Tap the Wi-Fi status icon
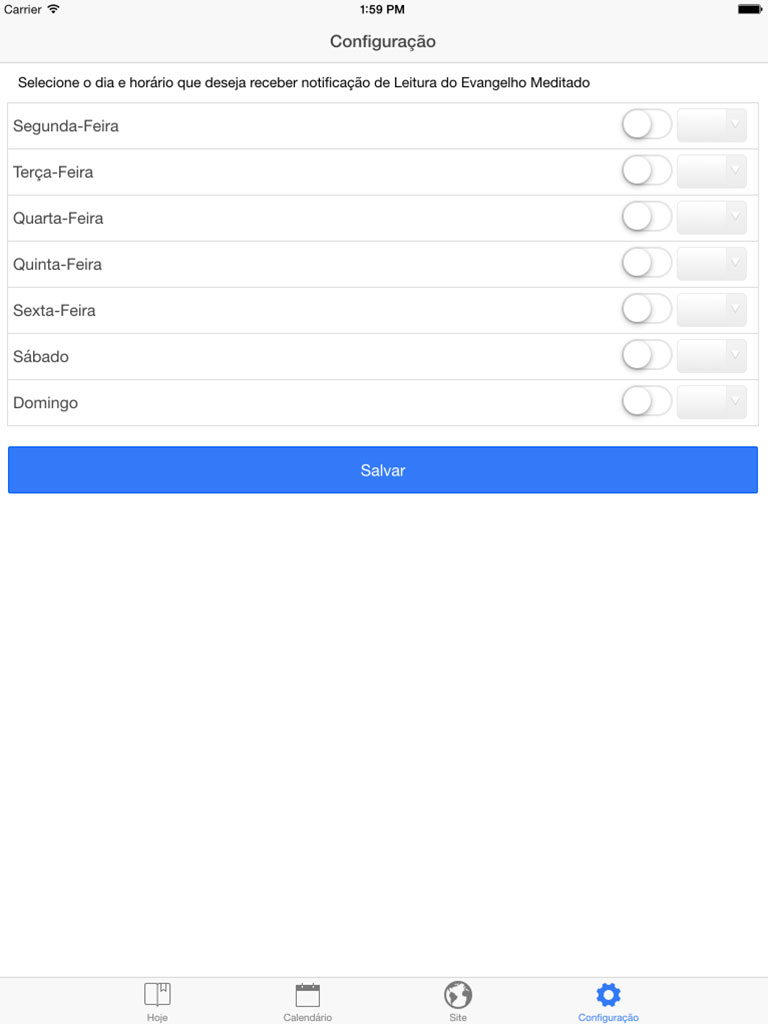 (54, 9)
